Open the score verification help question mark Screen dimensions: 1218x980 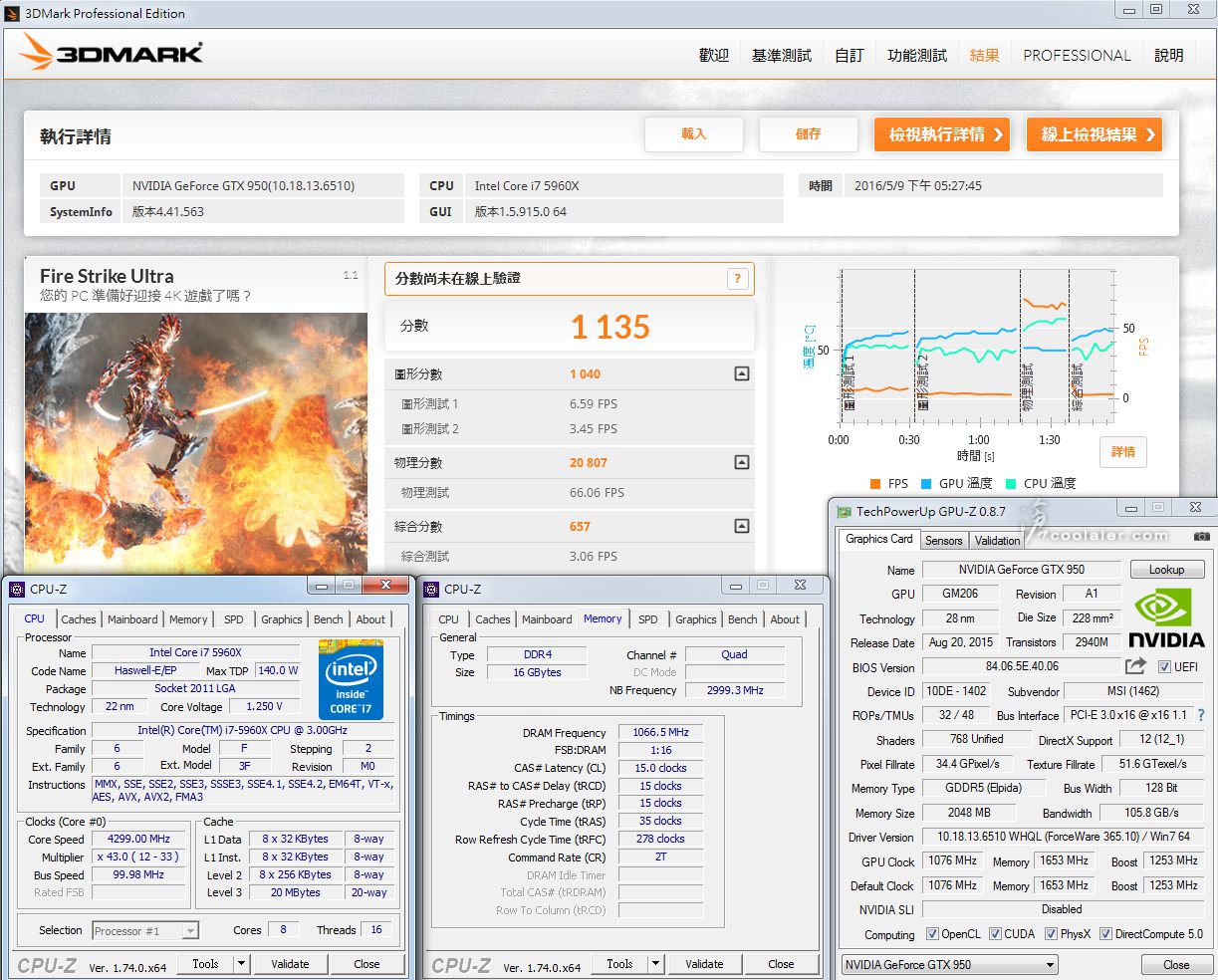[x=737, y=279]
